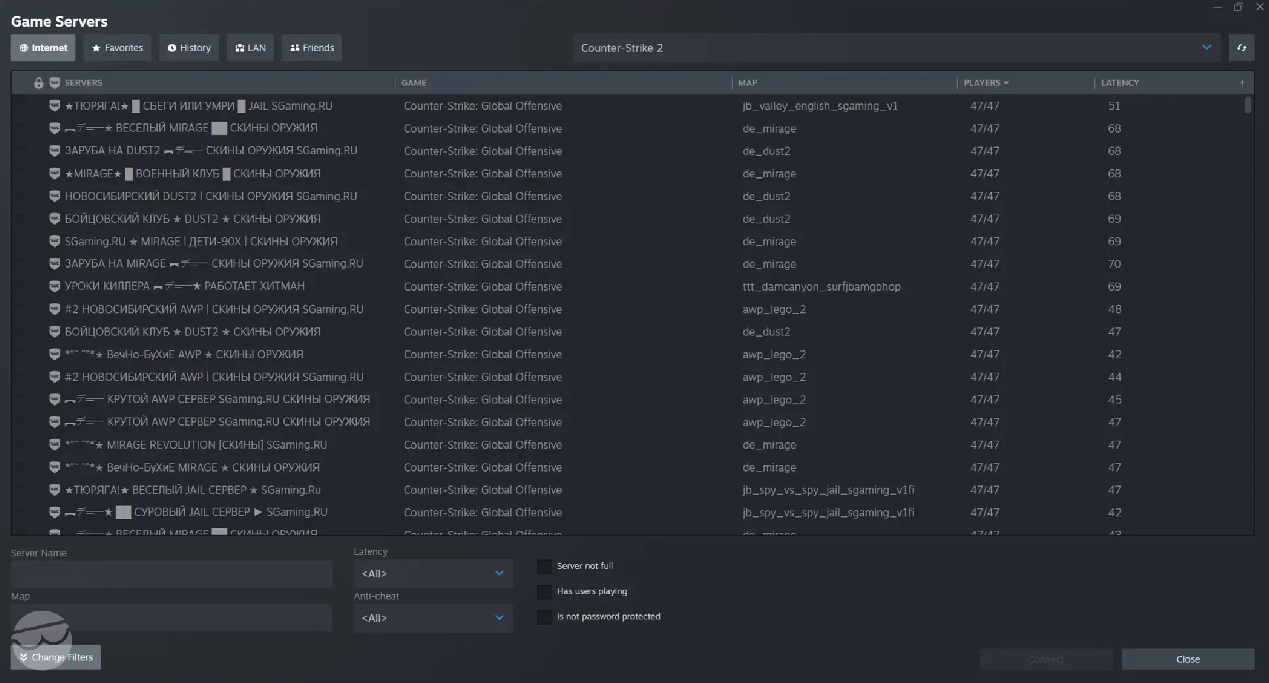This screenshot has height=683, width=1269.
Task: Click shield icon of ttt_damcanyon_surfjbamgbhop server row
Action: pyautogui.click(x=55, y=287)
